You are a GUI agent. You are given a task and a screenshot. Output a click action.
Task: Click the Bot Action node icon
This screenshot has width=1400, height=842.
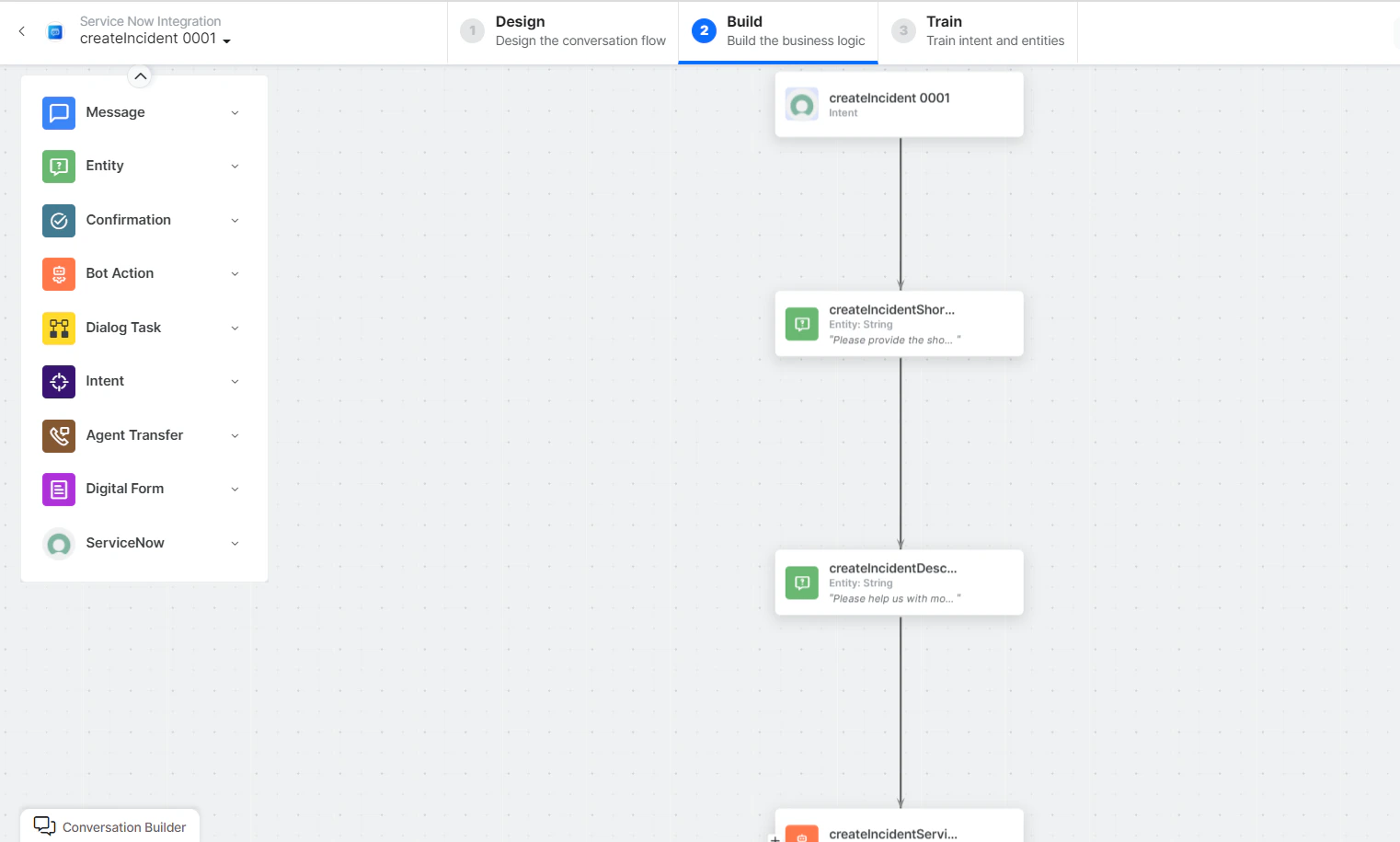pos(58,273)
